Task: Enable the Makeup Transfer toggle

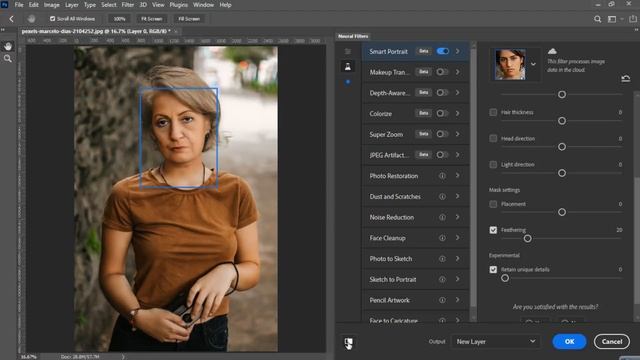Action: pyautogui.click(x=442, y=72)
